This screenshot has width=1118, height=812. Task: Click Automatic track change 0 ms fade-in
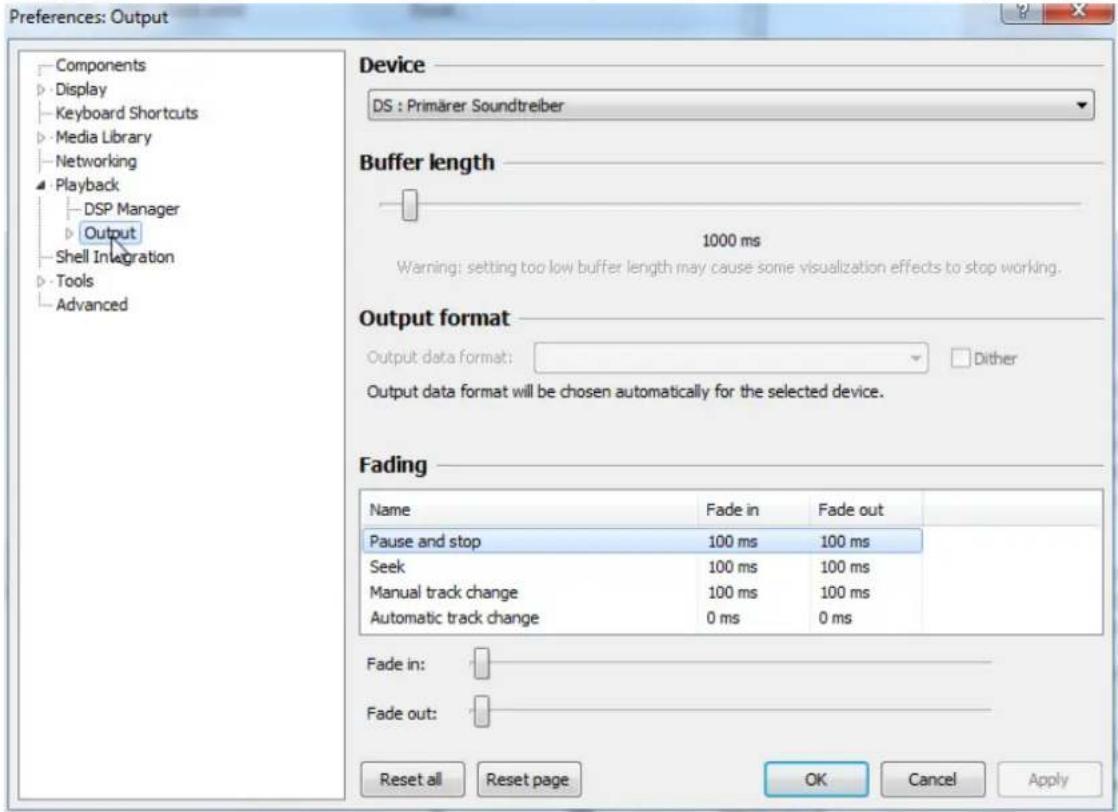pos(722,619)
